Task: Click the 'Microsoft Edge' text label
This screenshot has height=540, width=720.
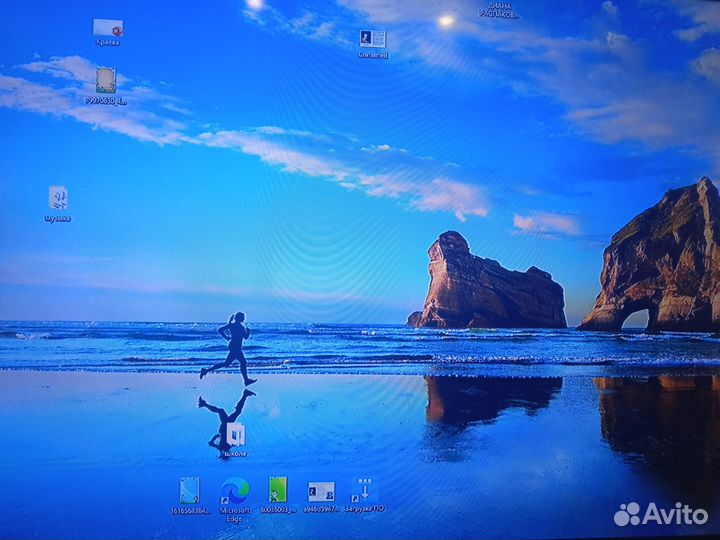Action: [x=235, y=514]
